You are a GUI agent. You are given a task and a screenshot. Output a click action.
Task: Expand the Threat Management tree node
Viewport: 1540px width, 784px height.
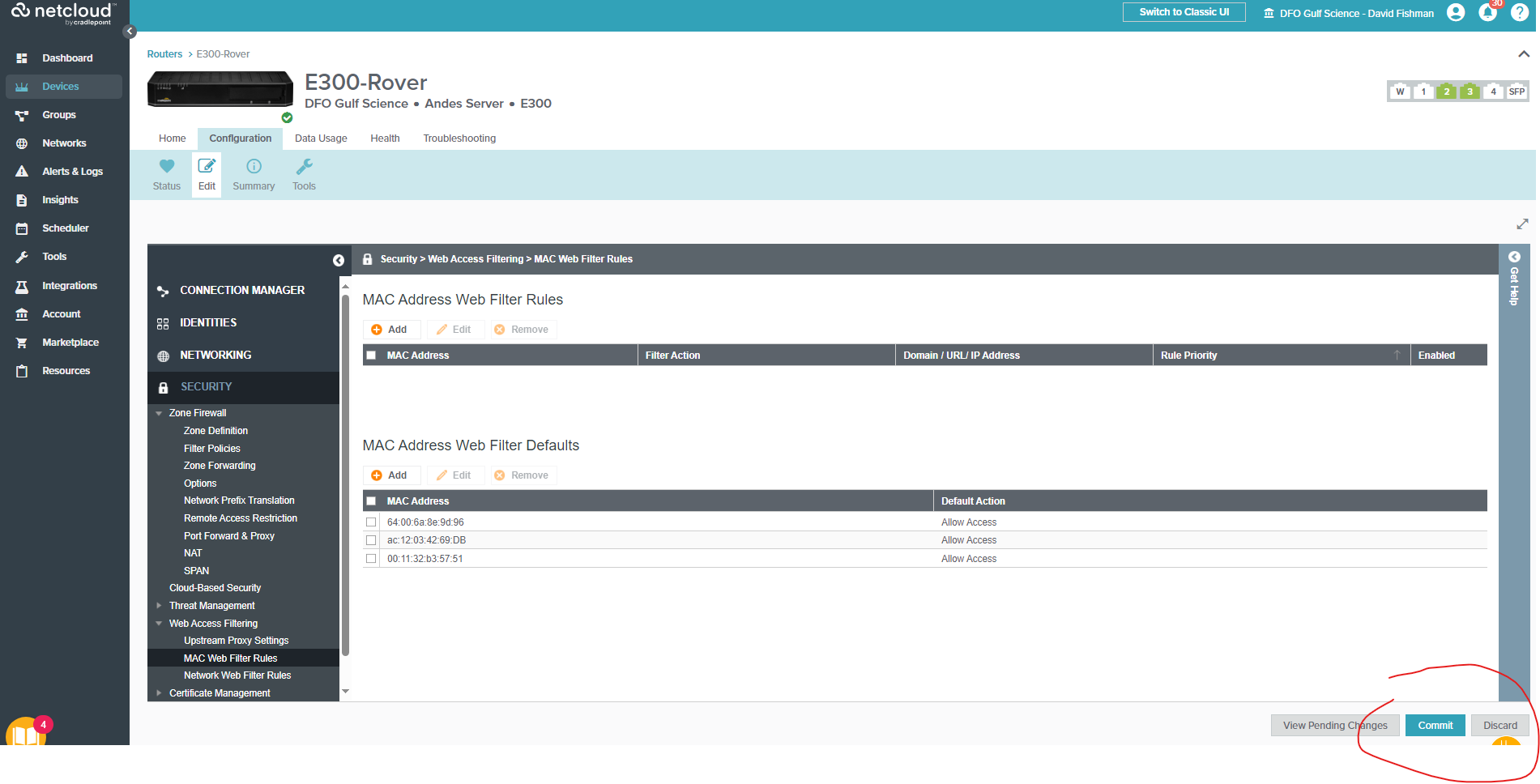[159, 606]
